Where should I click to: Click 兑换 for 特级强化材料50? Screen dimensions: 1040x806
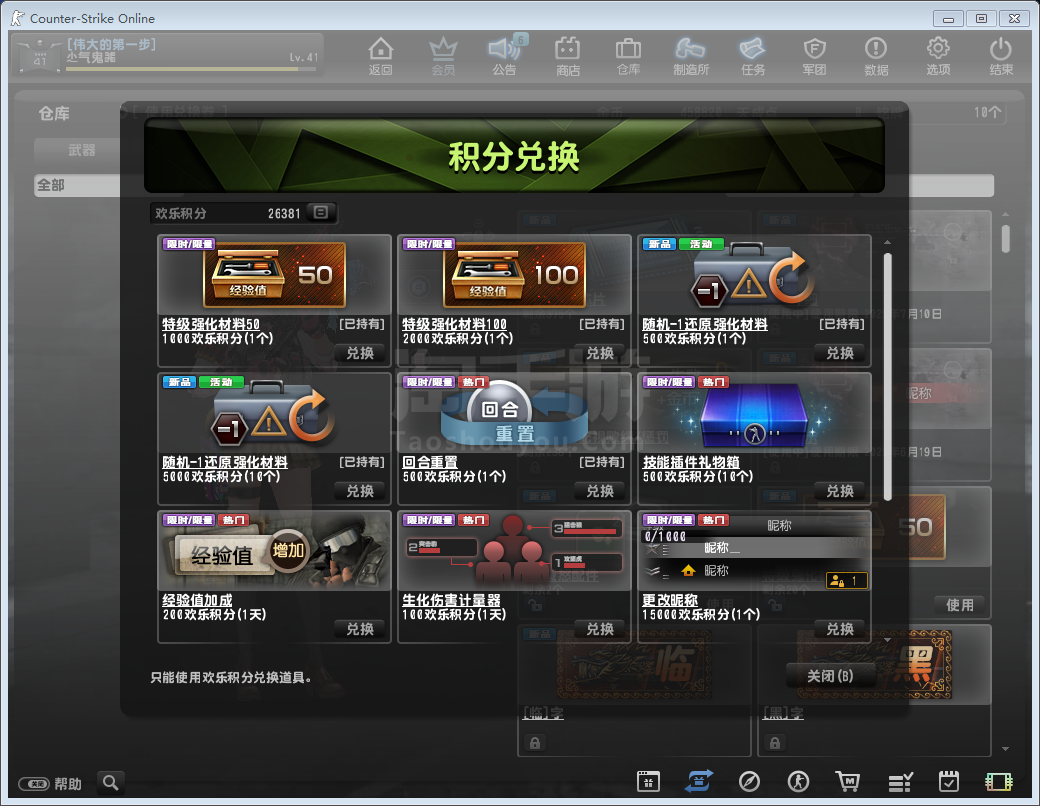[x=360, y=353]
